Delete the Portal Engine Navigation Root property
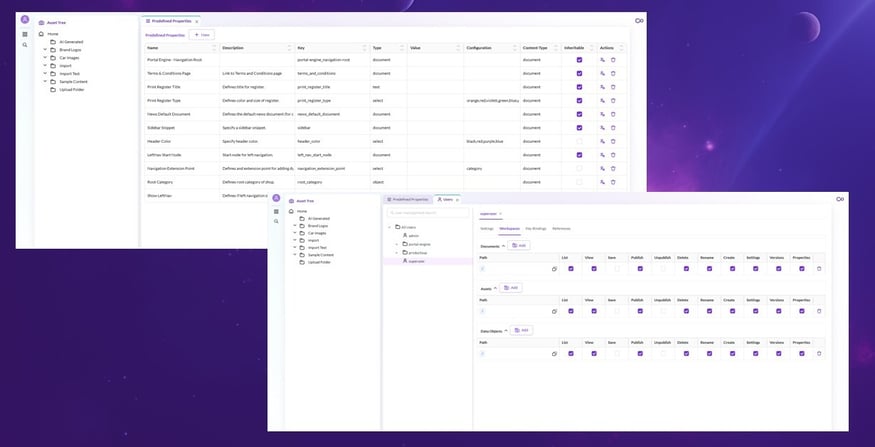 point(613,60)
